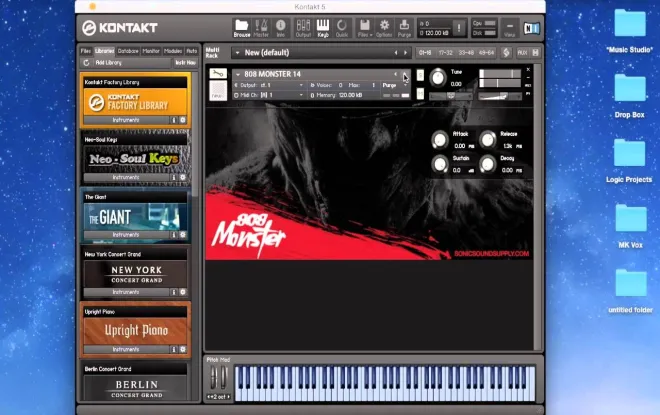Viewport: 660px width, 415px height.
Task: Open the Quick-load browser icon
Action: (342, 28)
